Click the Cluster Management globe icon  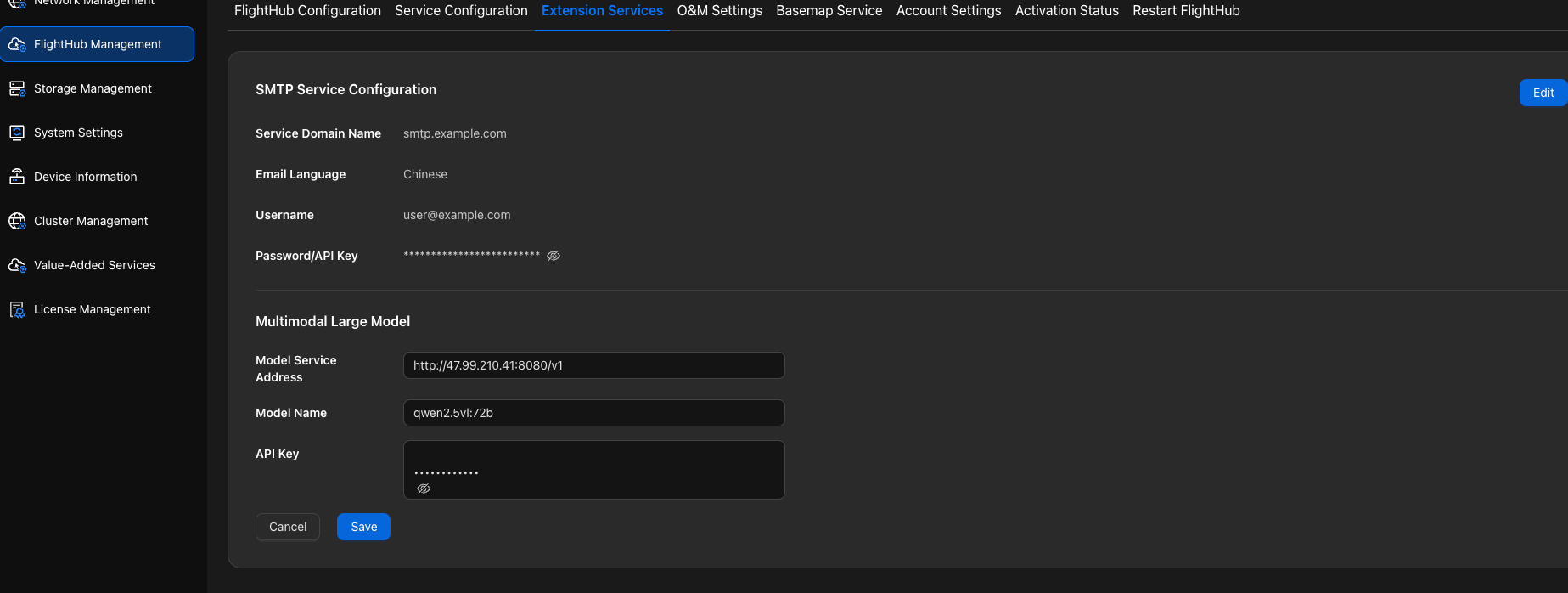(x=17, y=221)
